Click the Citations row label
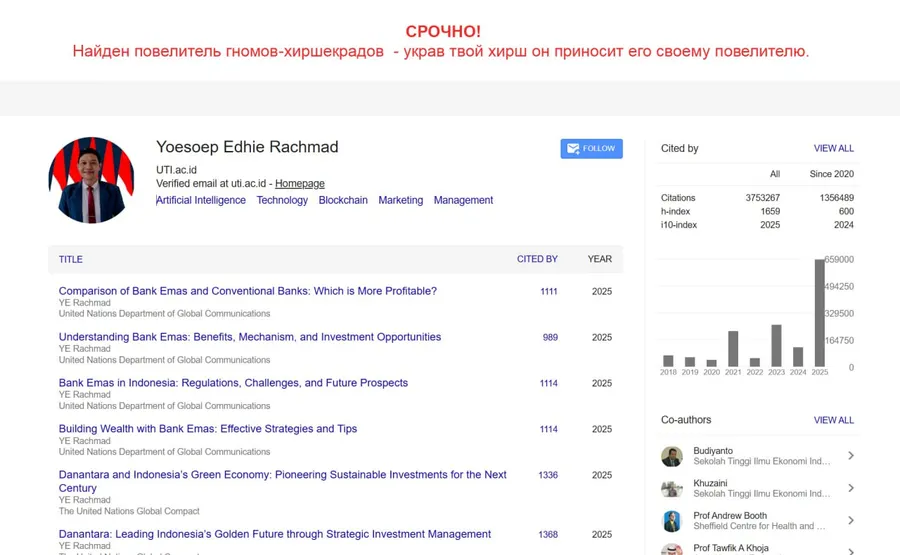 click(x=678, y=197)
